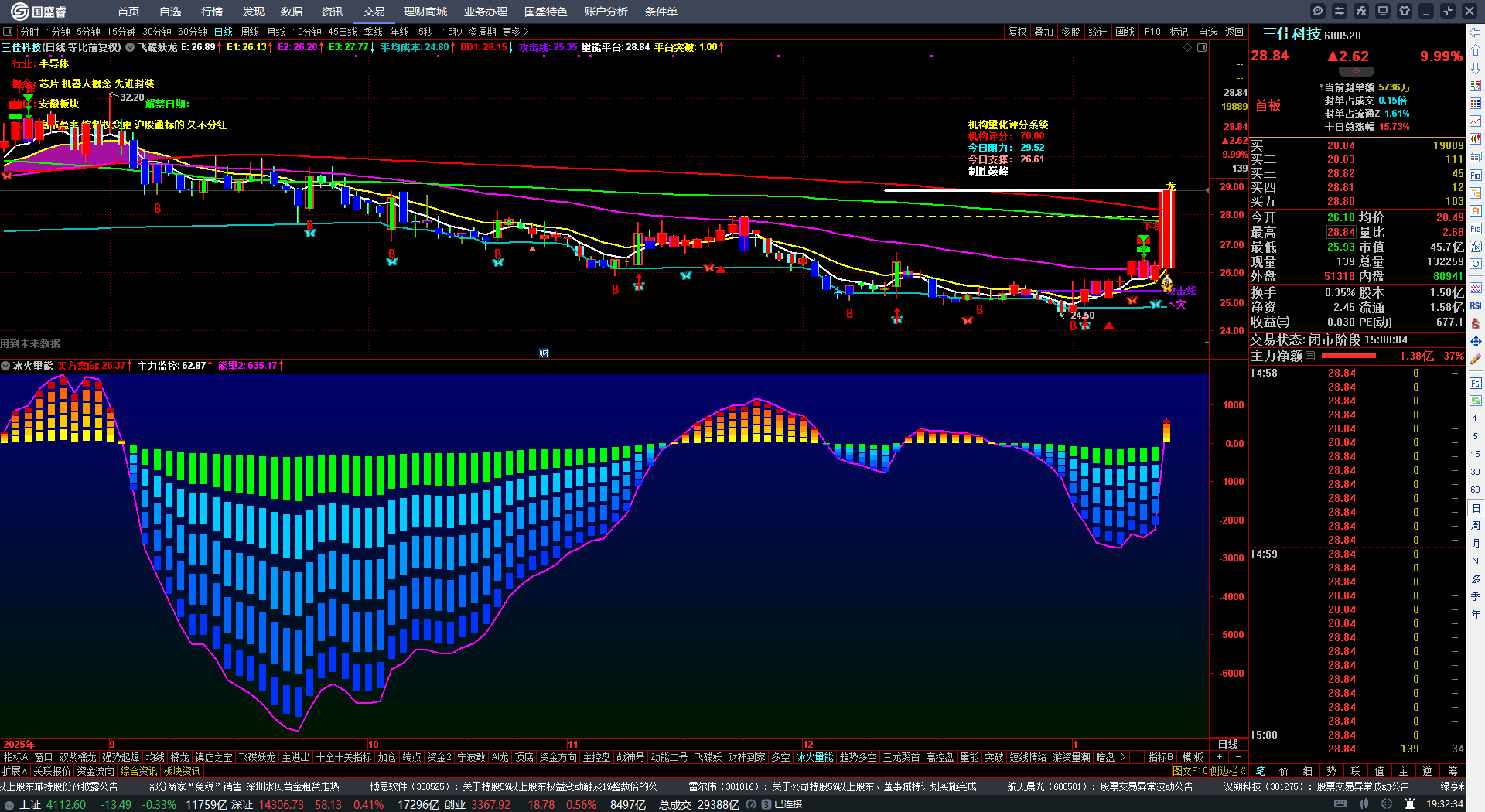Click the 复权 button
Viewport: 1485px width, 812px height.
(1017, 32)
